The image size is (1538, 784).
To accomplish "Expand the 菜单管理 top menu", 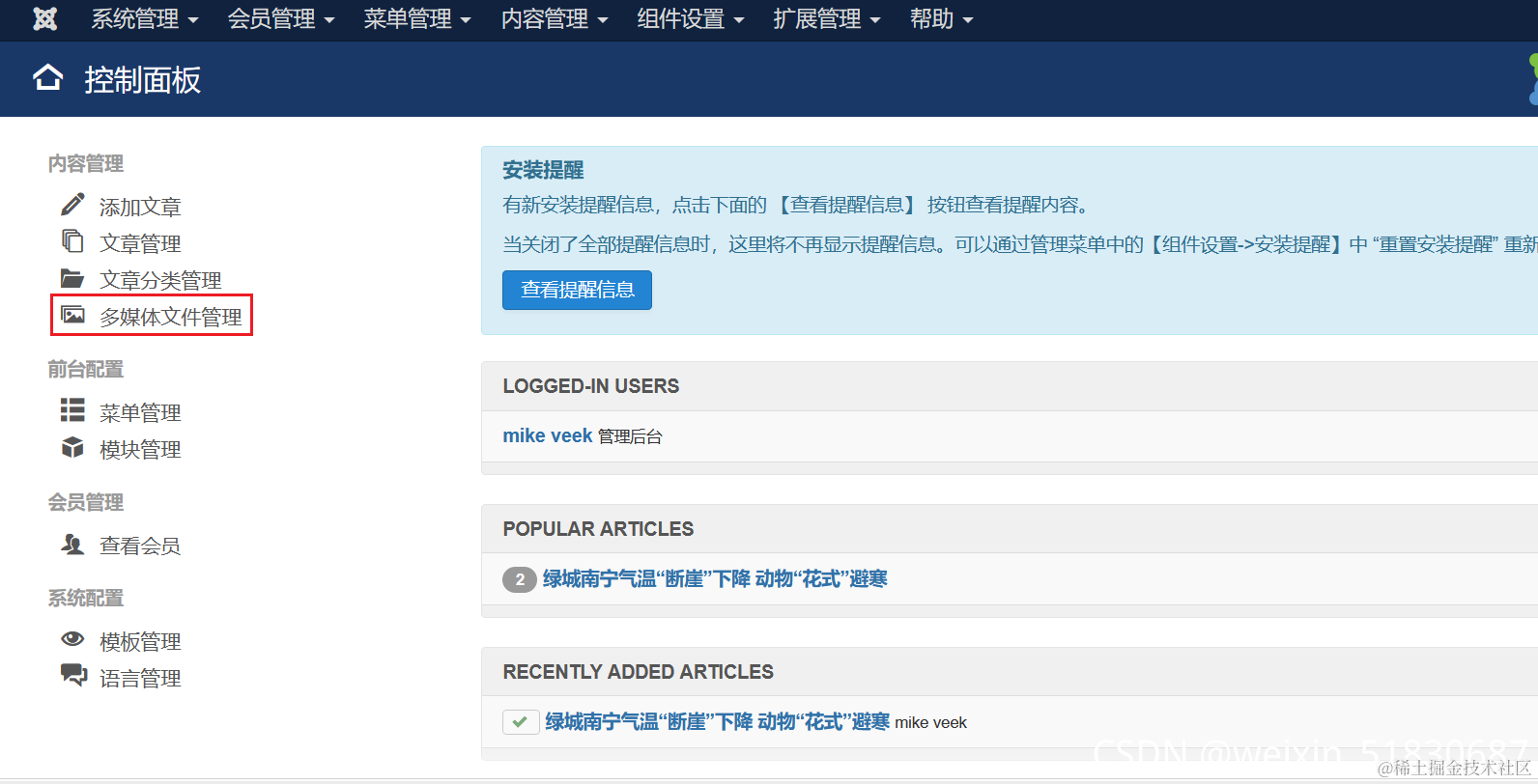I will pyautogui.click(x=417, y=19).
